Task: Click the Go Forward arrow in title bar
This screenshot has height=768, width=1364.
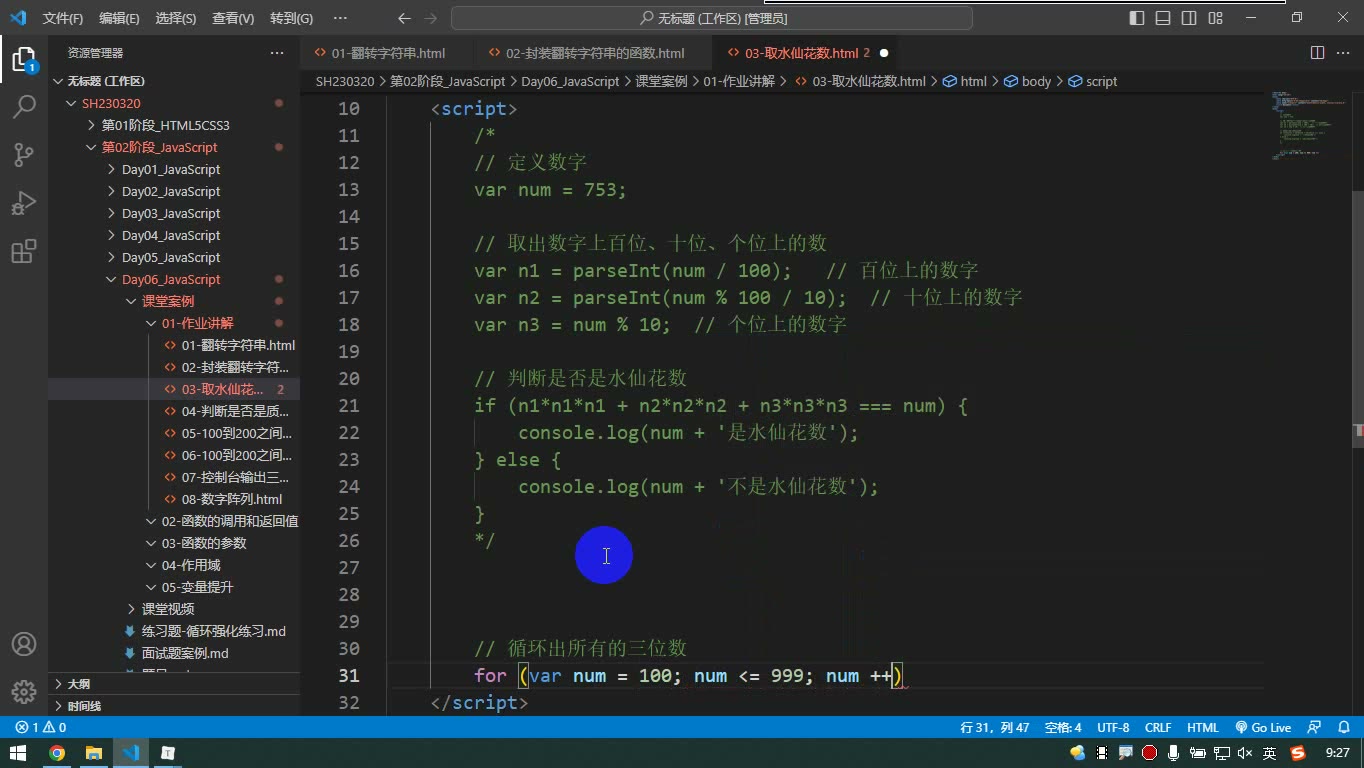Action: pos(431,18)
